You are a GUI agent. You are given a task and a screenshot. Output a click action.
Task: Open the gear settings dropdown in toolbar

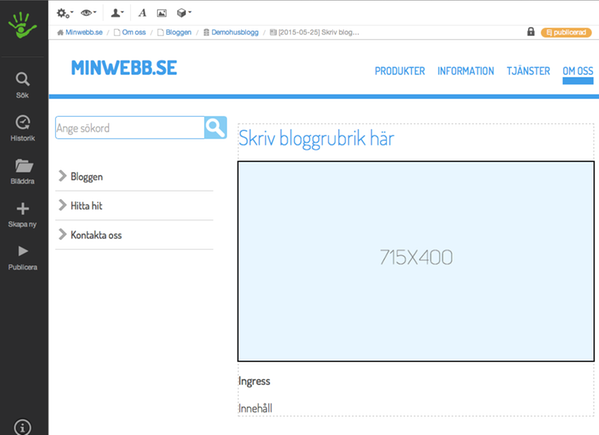tap(65, 13)
